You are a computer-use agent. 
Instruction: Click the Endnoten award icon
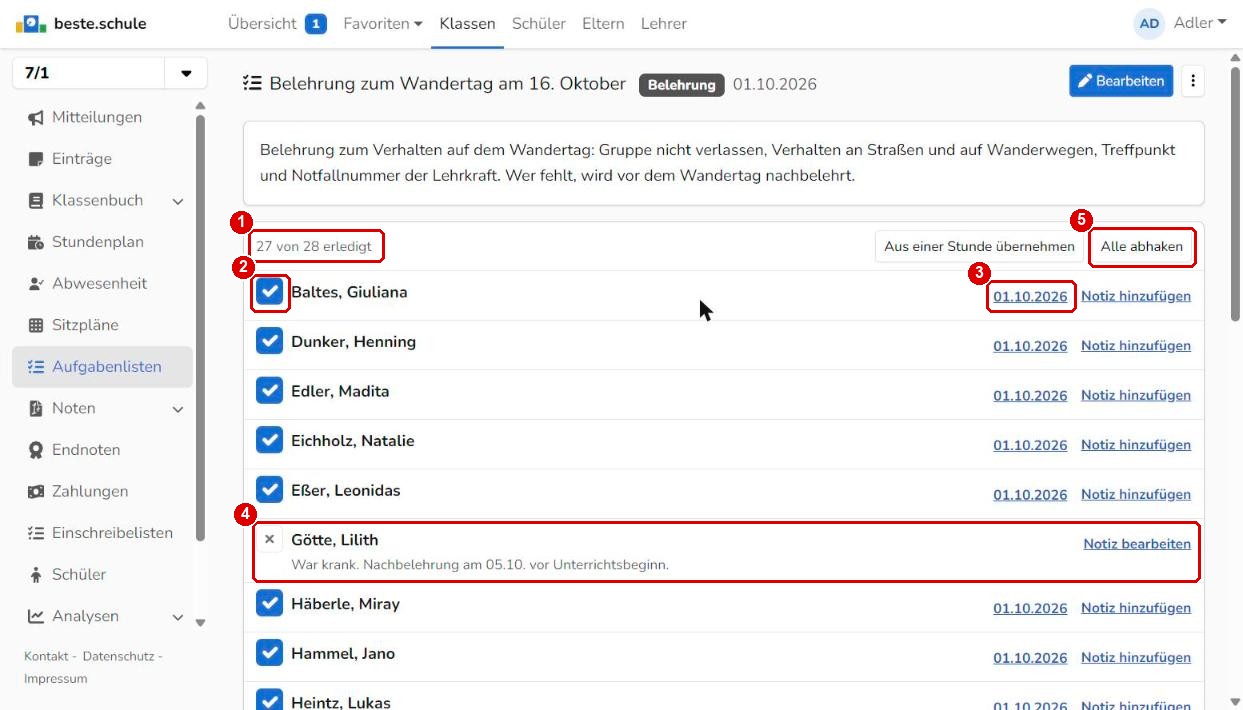[x=36, y=450]
